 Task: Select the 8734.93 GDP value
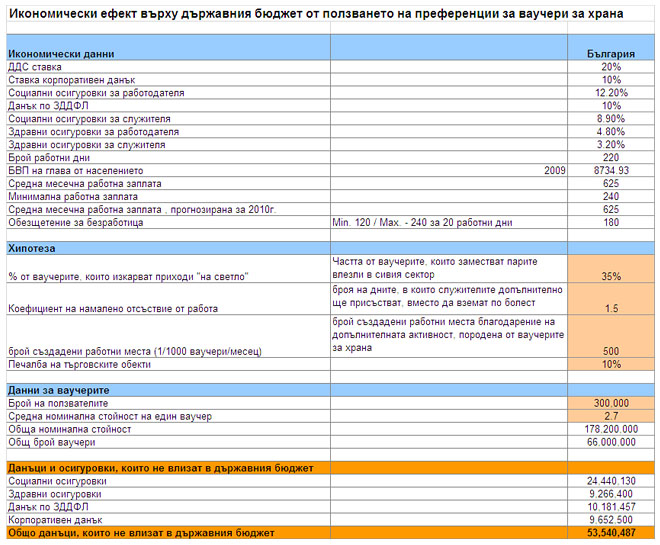point(611,170)
